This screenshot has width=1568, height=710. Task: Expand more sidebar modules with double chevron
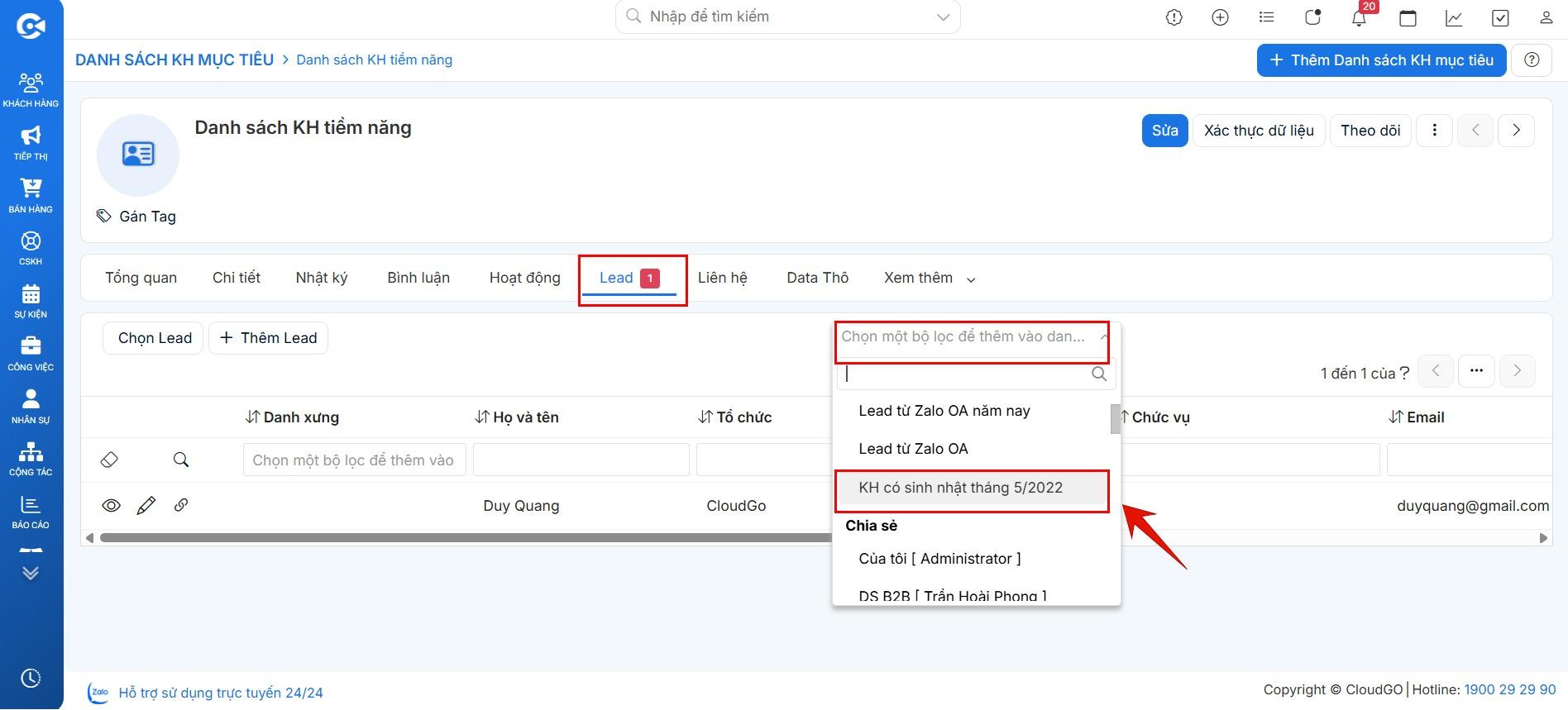pyautogui.click(x=31, y=573)
